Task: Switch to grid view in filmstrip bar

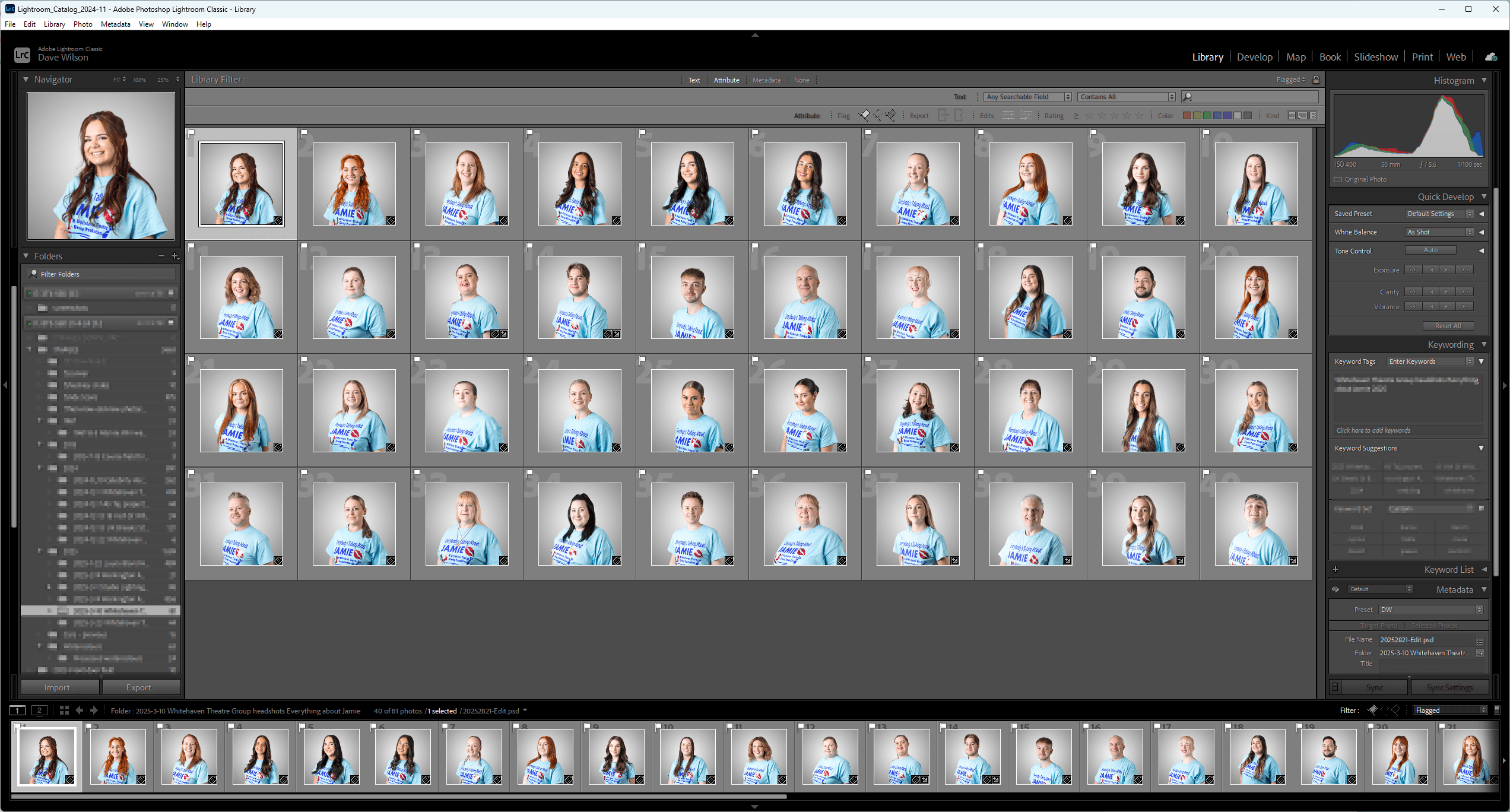Action: [64, 710]
